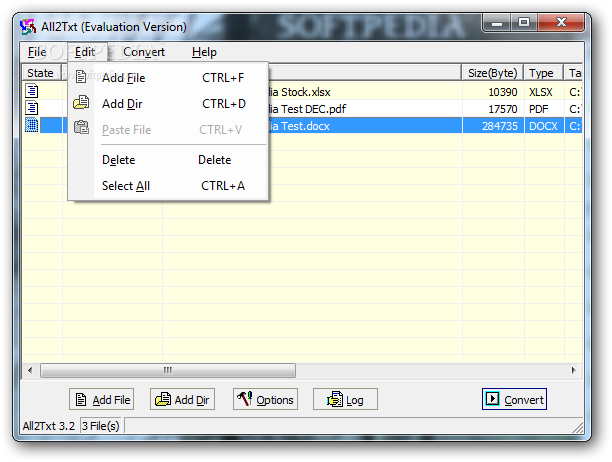Choose Add Dir from the Edit menu

168,104
